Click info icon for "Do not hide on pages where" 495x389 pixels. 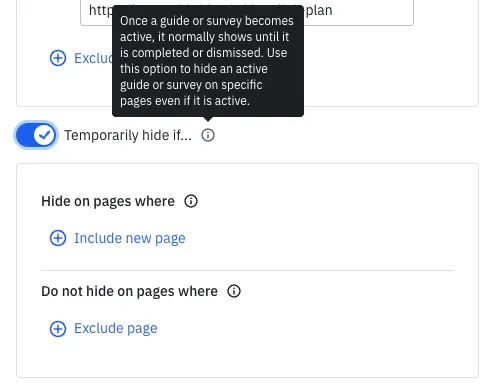[x=234, y=291]
